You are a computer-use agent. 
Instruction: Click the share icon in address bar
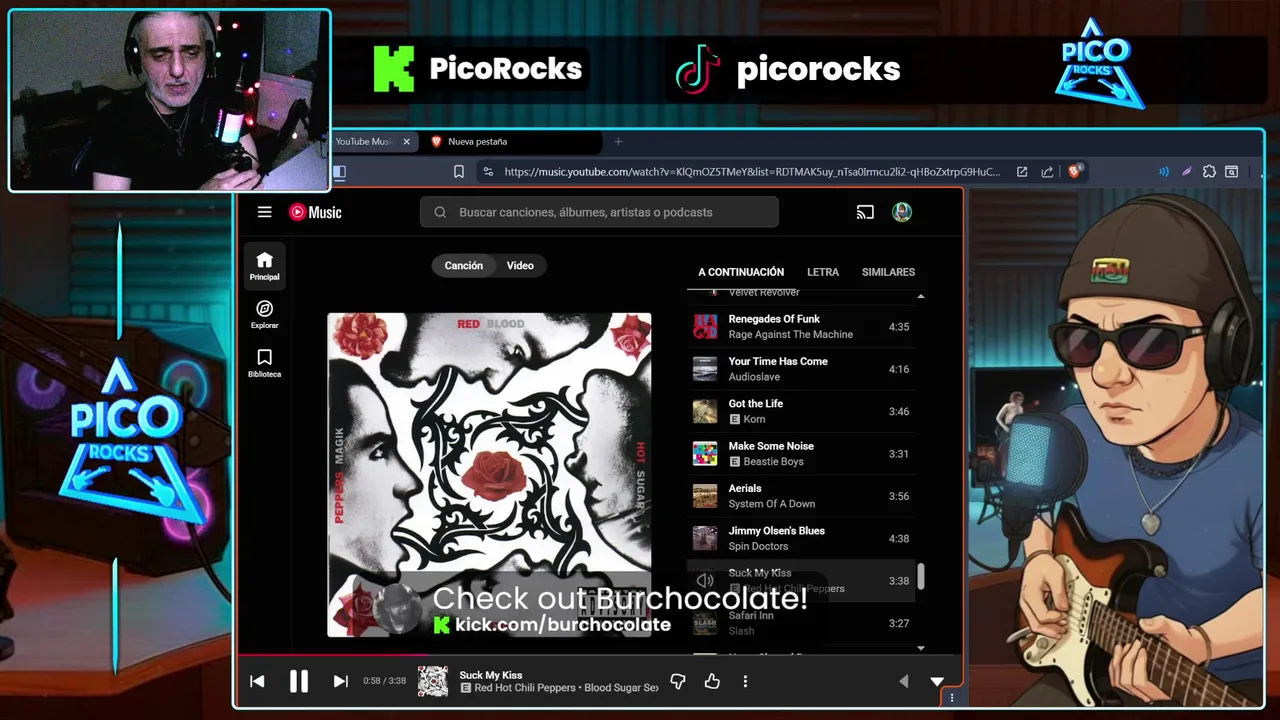coord(1047,172)
